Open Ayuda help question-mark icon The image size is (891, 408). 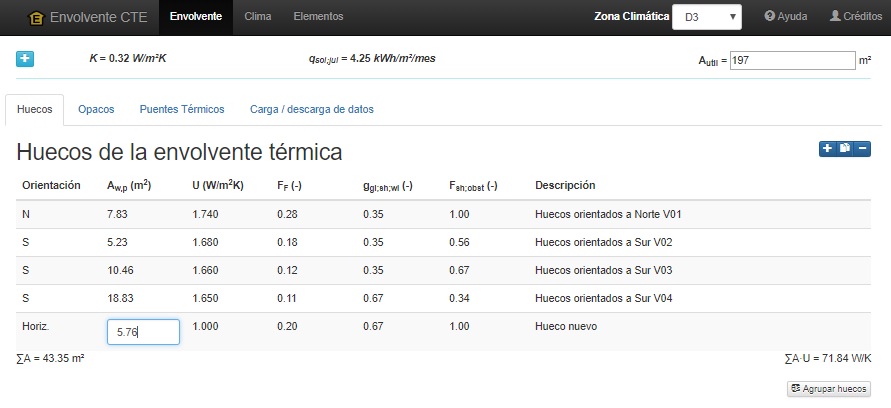point(769,16)
